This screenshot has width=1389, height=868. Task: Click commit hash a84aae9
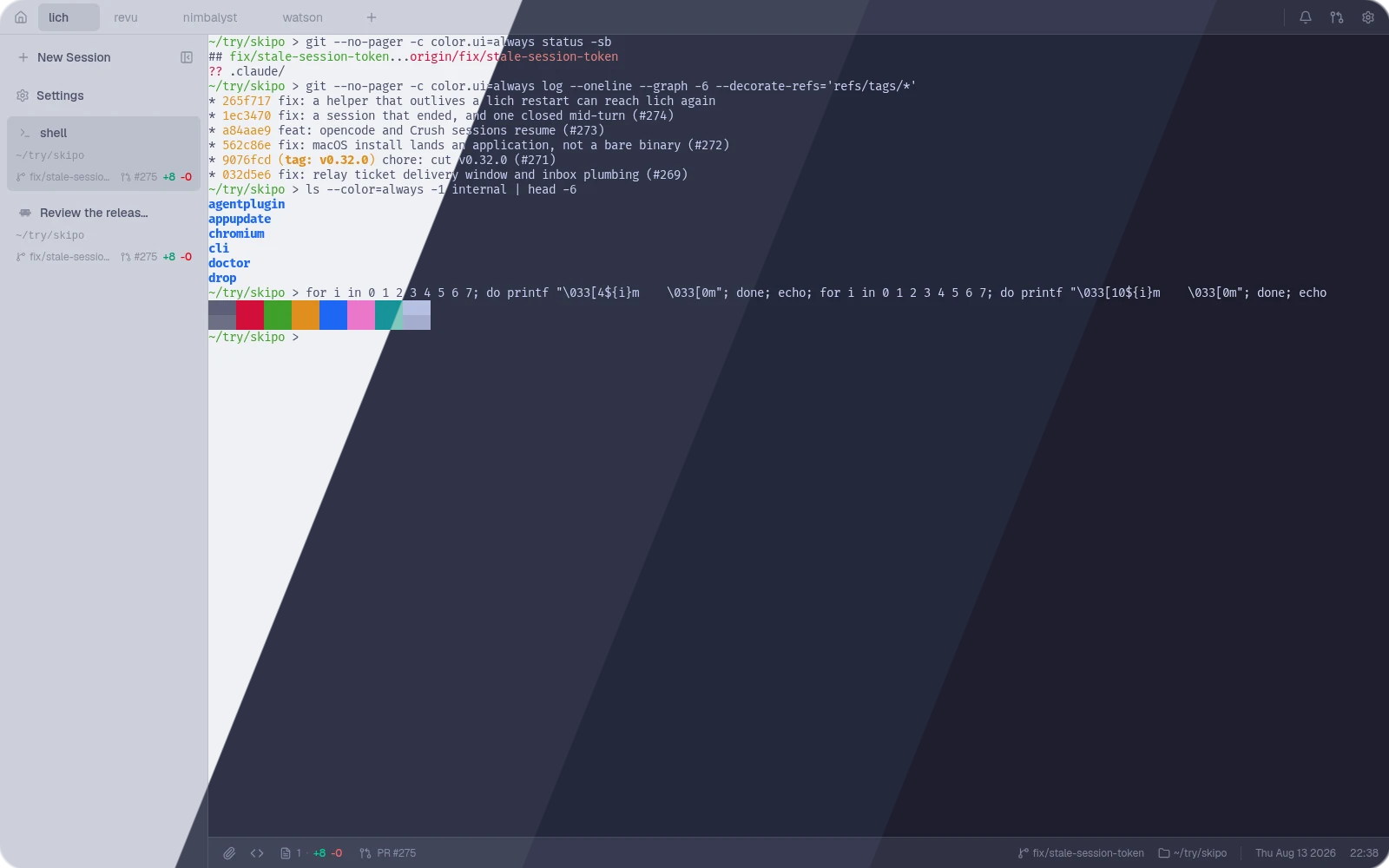click(247, 130)
